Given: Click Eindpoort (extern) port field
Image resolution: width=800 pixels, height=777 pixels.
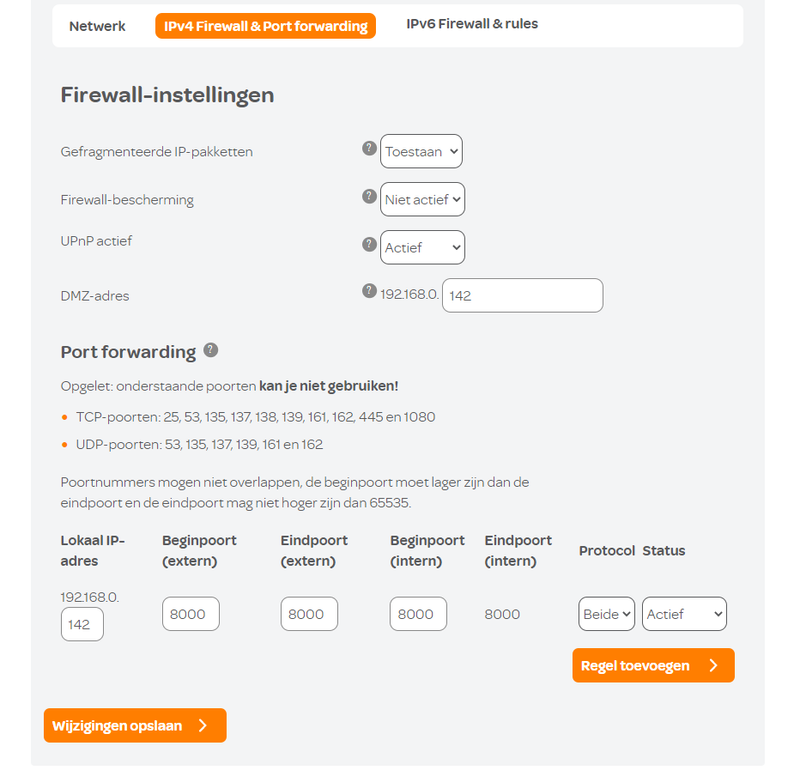Looking at the screenshot, I should coord(309,614).
